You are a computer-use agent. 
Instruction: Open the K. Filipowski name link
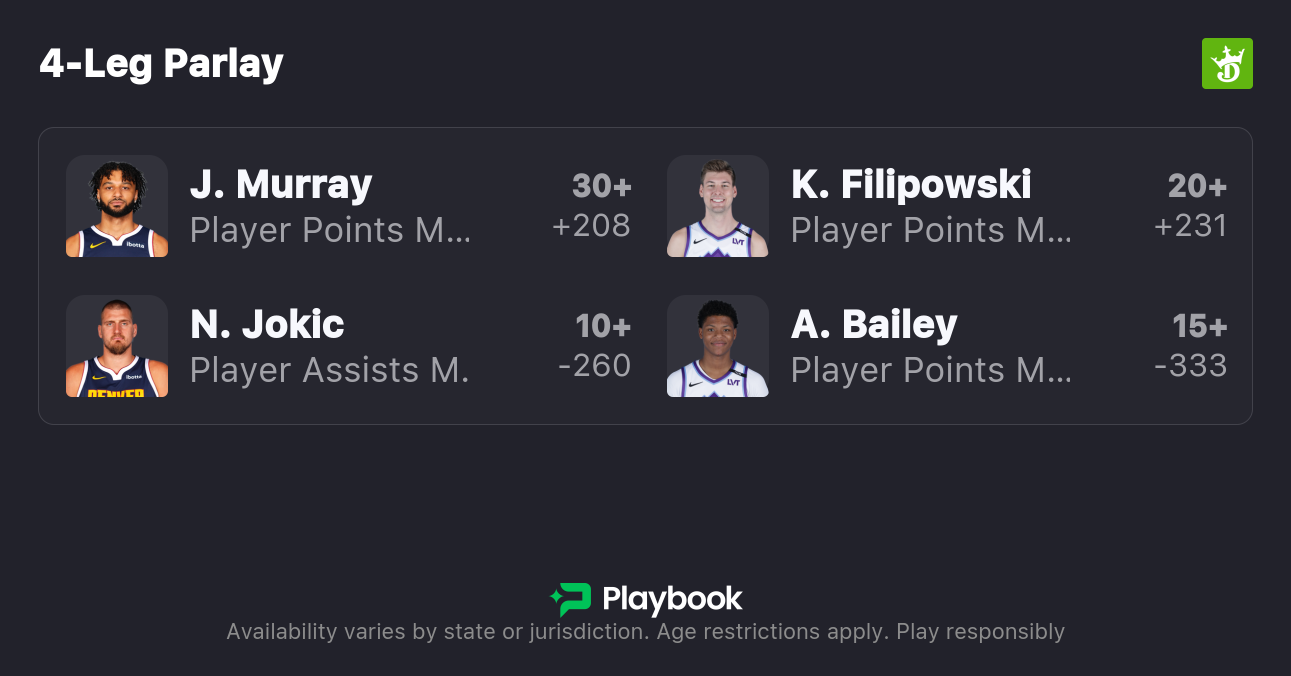(x=910, y=185)
